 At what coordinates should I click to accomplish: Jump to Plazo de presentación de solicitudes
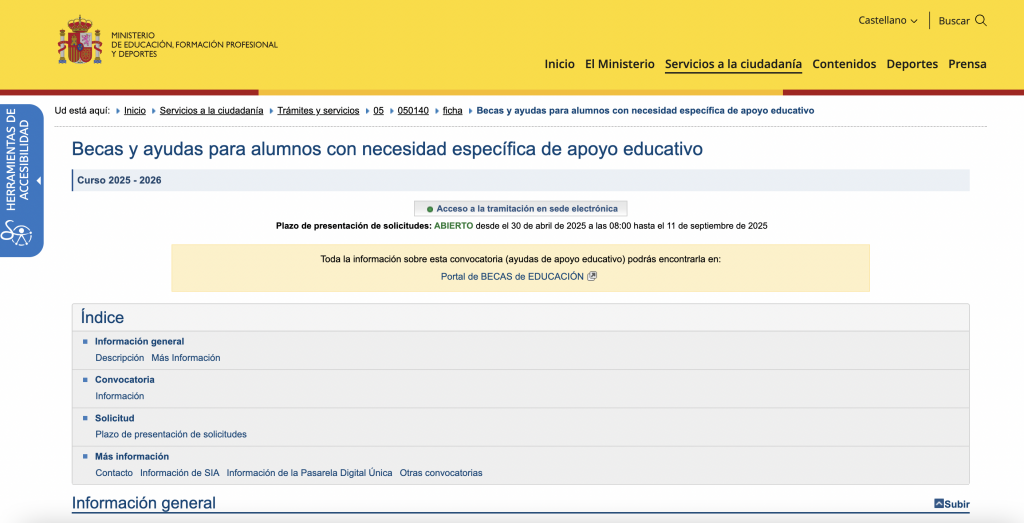click(170, 434)
